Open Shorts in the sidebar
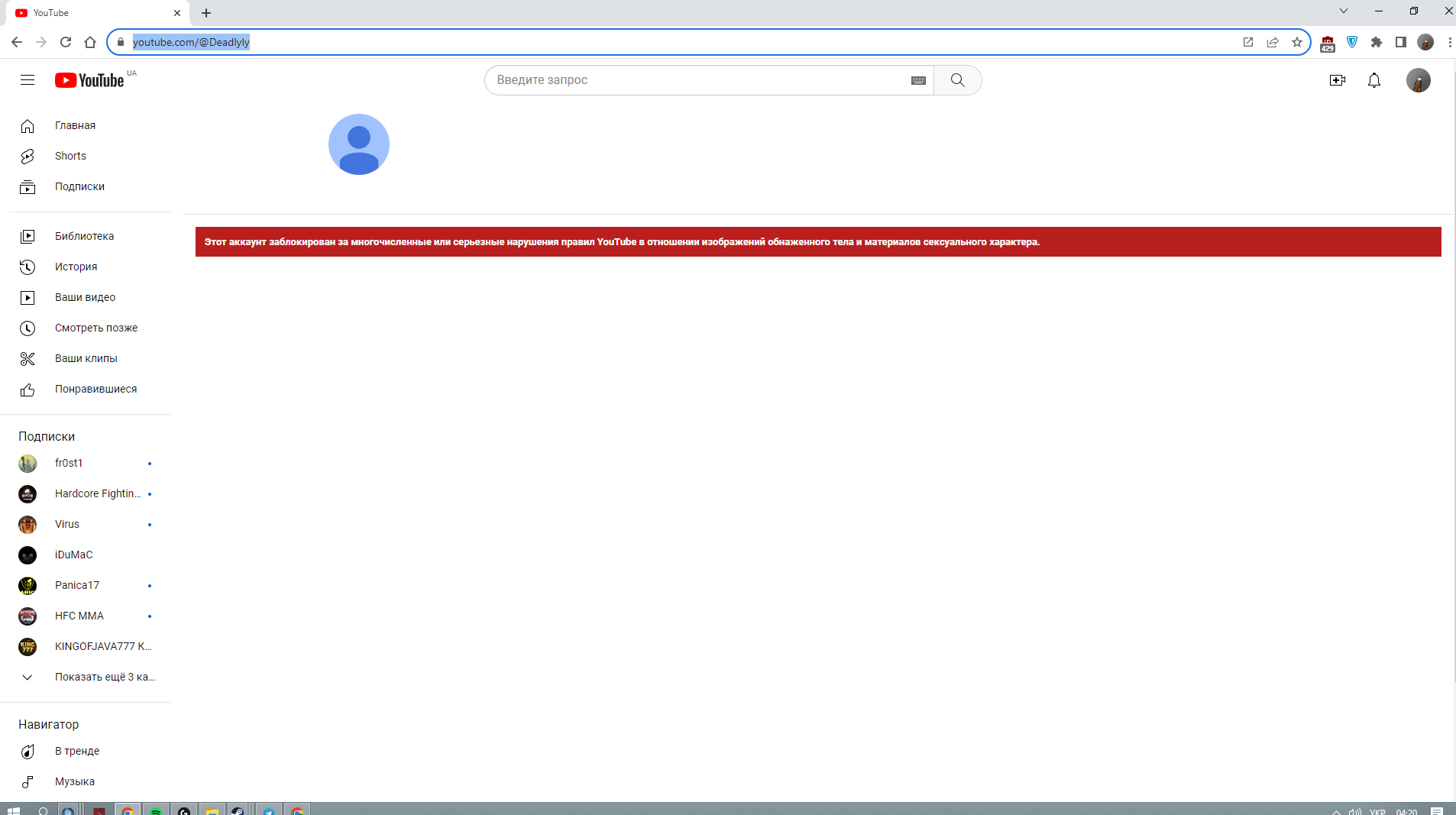The width and height of the screenshot is (1456, 815). (x=86, y=156)
